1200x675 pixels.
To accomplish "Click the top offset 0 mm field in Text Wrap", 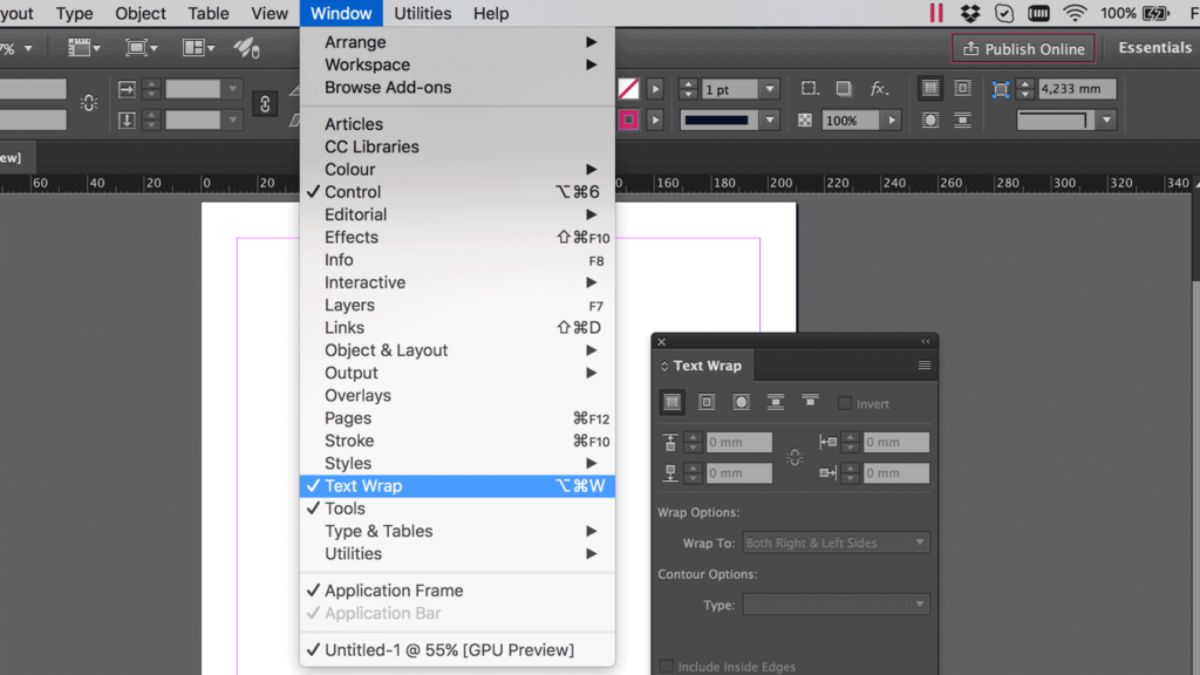I will (739, 442).
